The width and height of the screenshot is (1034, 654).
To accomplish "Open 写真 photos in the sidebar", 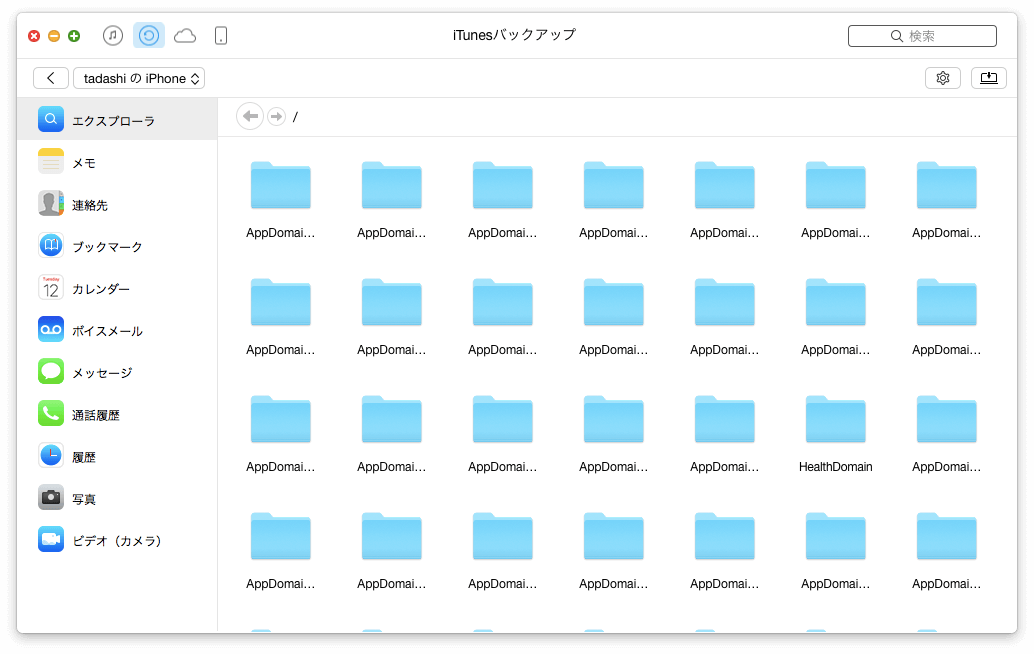I will [117, 499].
